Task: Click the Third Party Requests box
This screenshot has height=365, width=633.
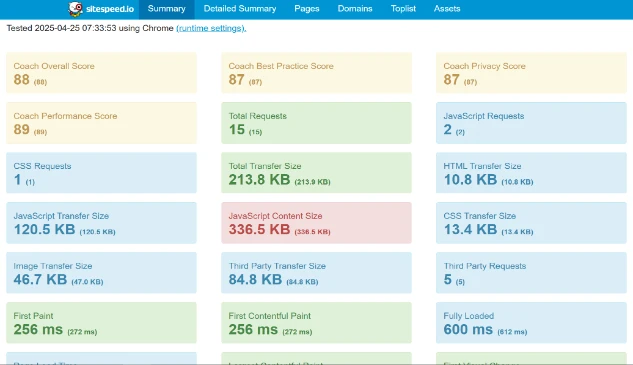Action: coord(531,273)
